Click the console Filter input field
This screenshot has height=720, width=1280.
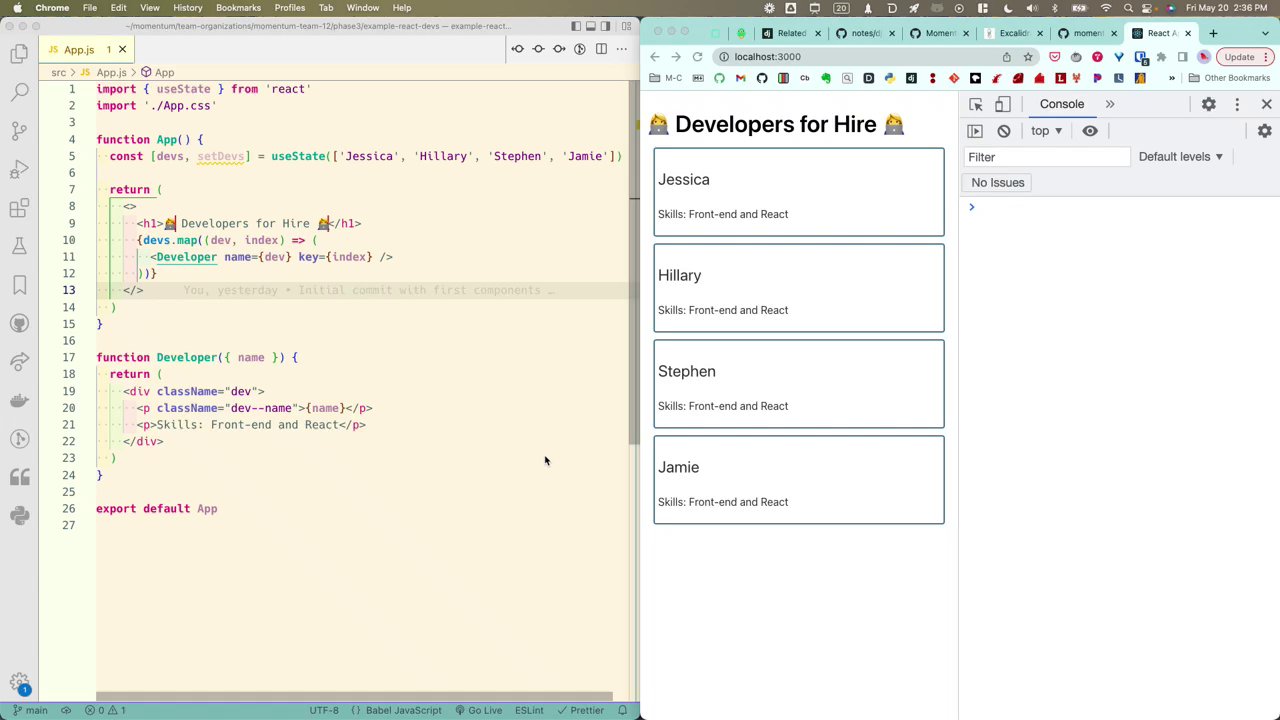coord(1046,157)
